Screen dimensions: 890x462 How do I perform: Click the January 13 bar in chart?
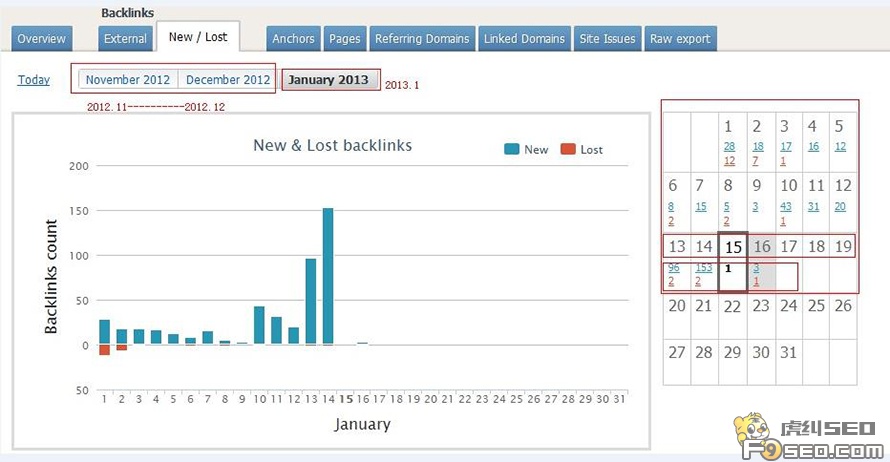(x=310, y=300)
